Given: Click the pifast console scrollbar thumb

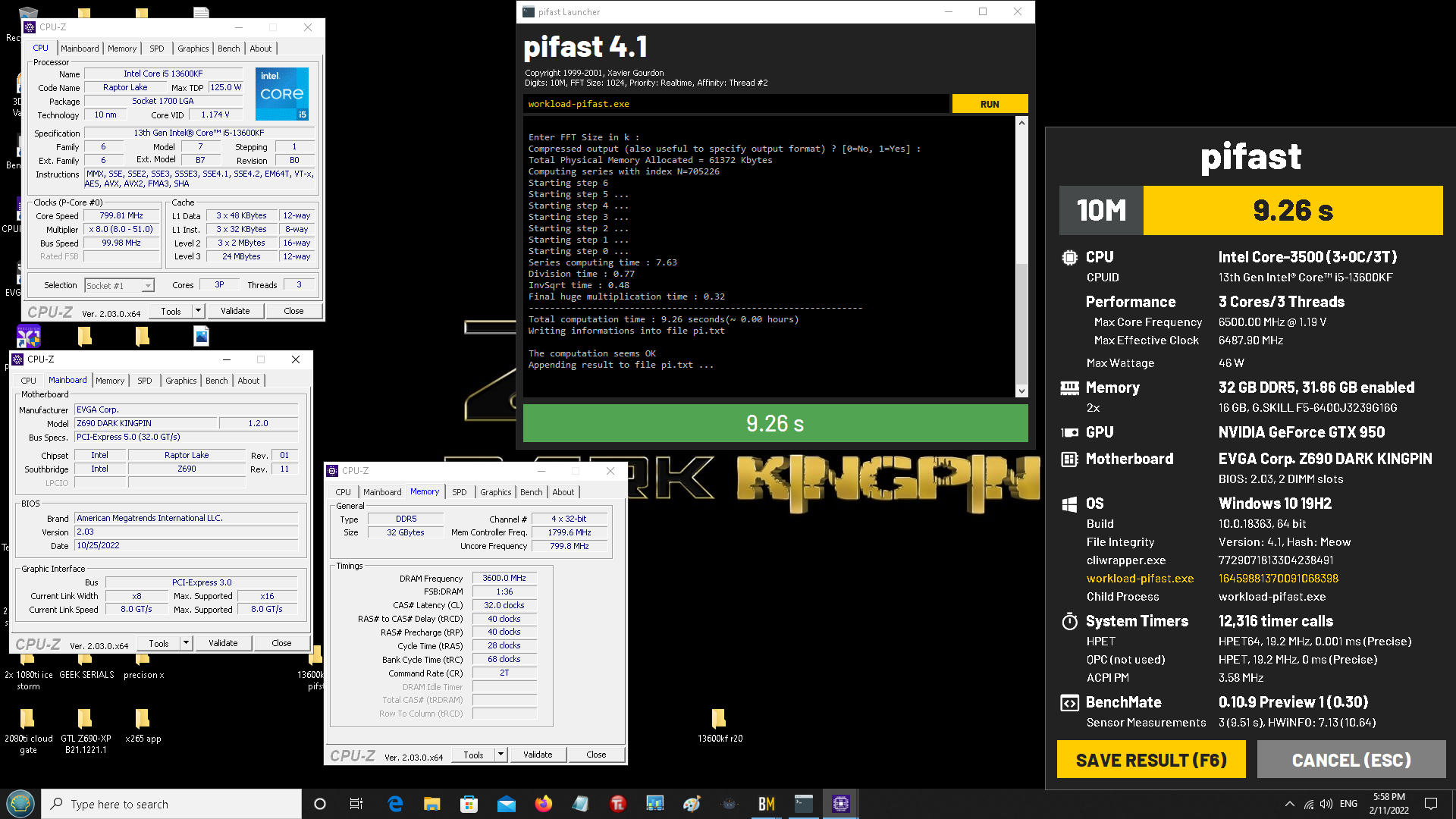Looking at the screenshot, I should pyautogui.click(x=1021, y=323).
